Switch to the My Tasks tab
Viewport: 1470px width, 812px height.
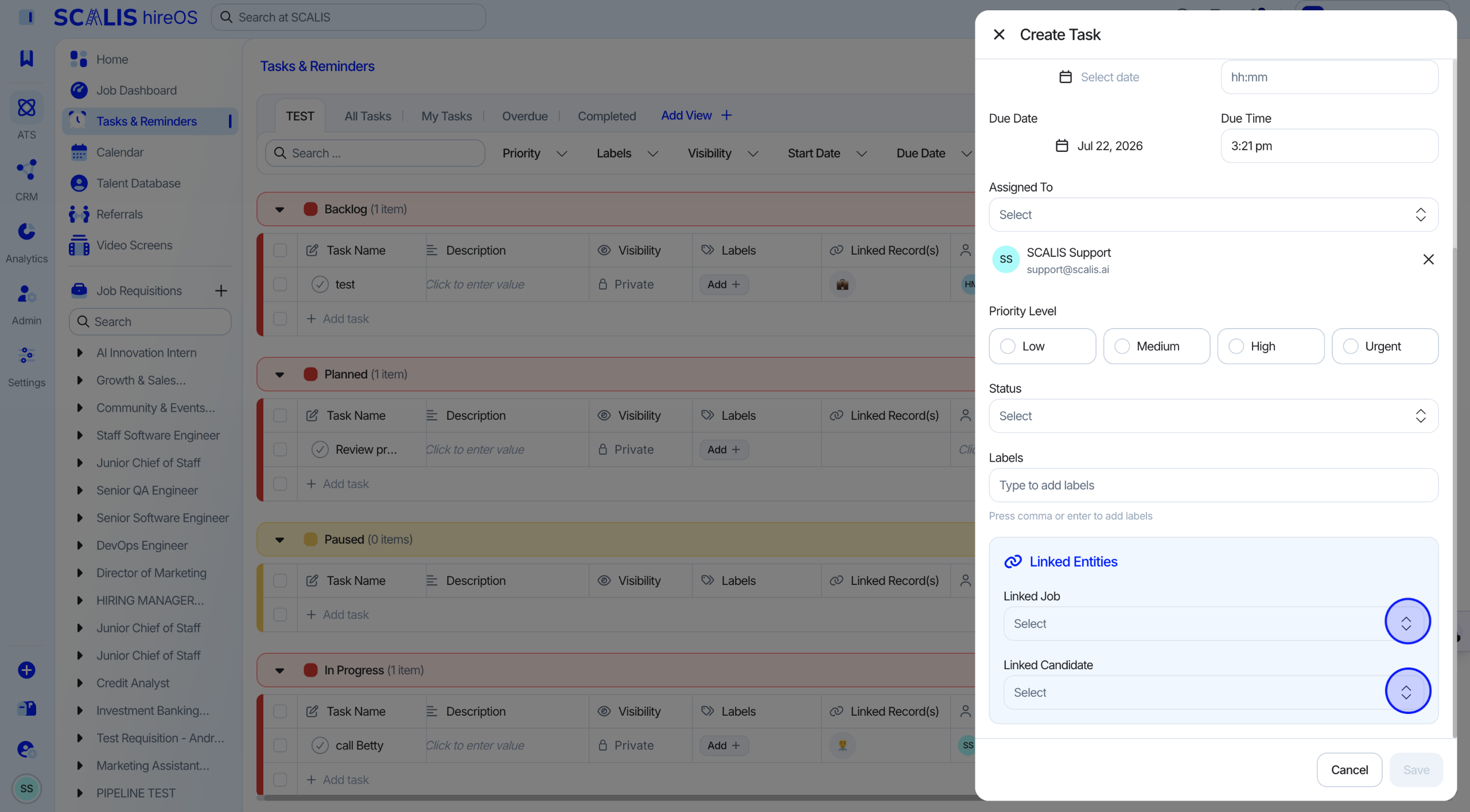(446, 116)
